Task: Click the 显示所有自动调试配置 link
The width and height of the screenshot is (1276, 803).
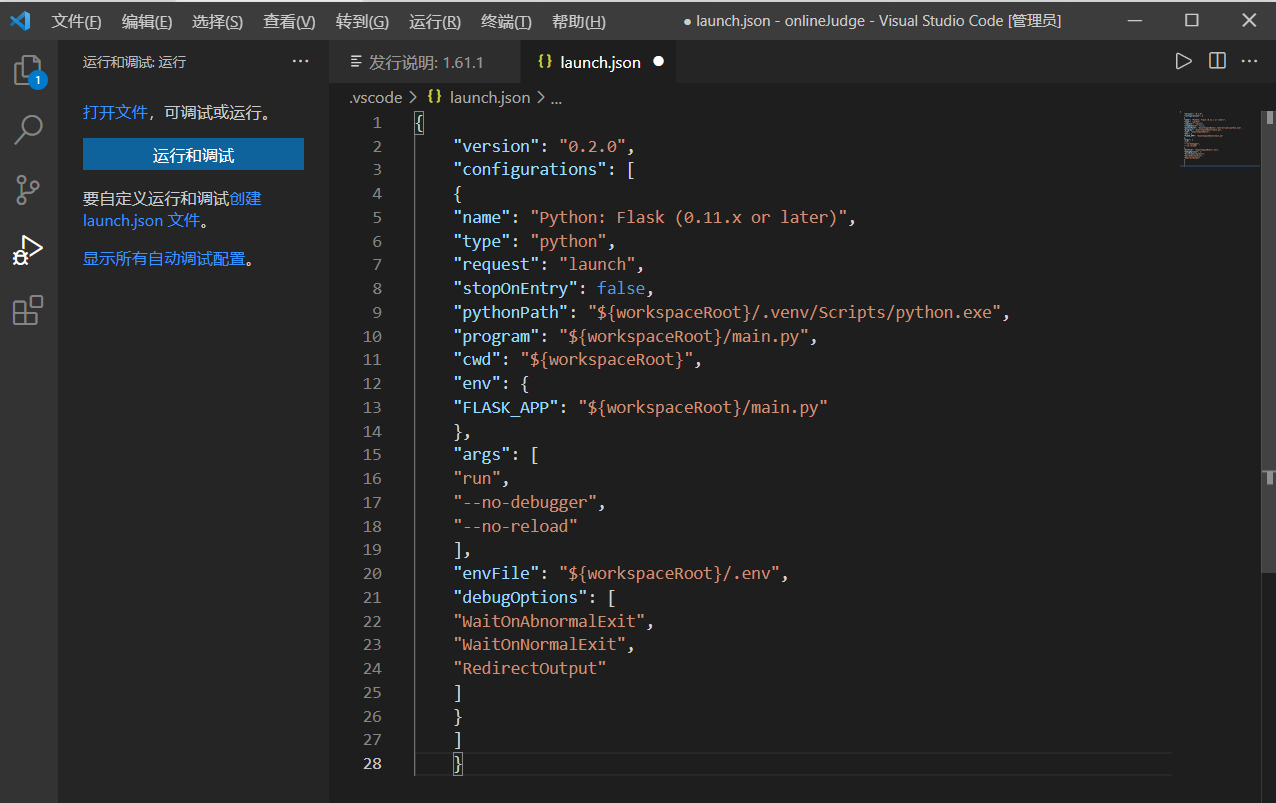Action: click(x=164, y=259)
